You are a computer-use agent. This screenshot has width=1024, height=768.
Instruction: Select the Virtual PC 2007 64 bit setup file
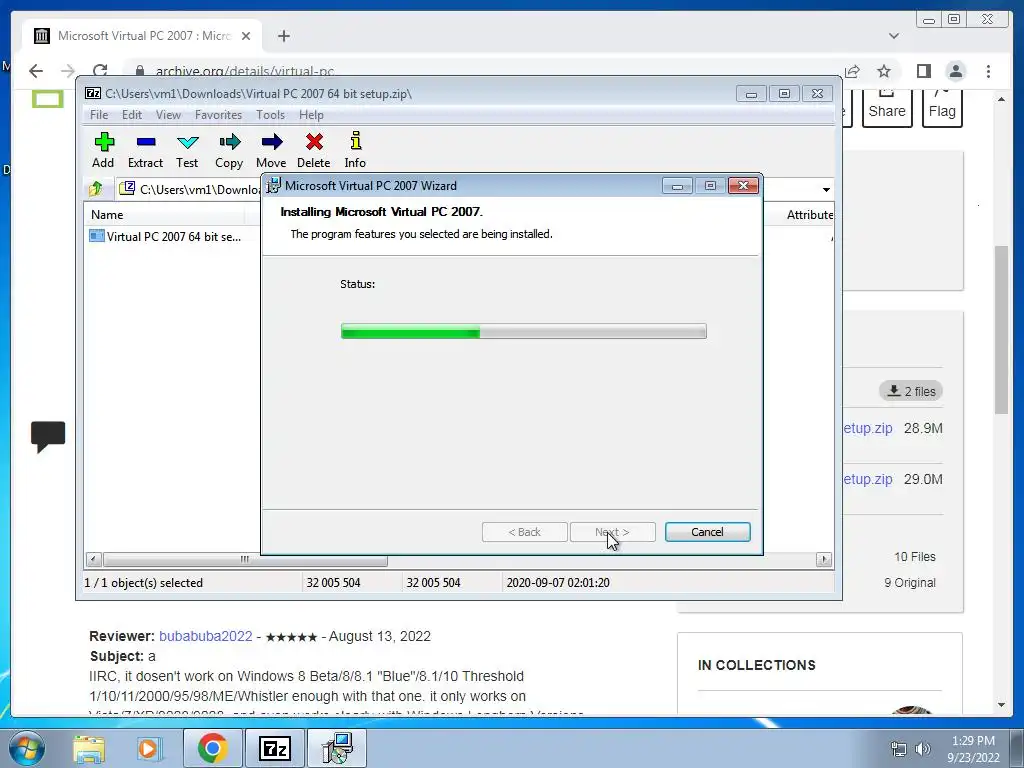tap(166, 236)
